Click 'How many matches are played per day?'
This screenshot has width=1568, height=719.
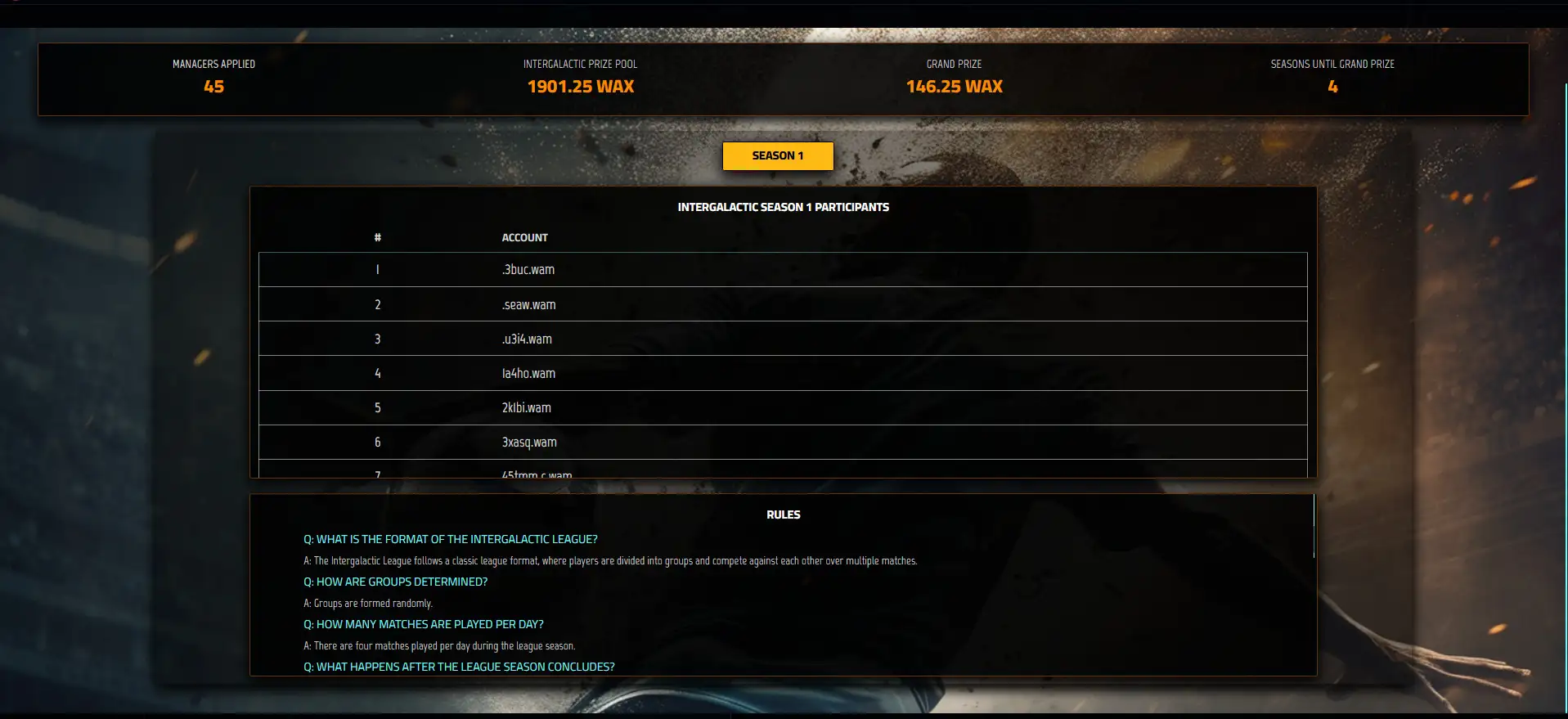423,625
